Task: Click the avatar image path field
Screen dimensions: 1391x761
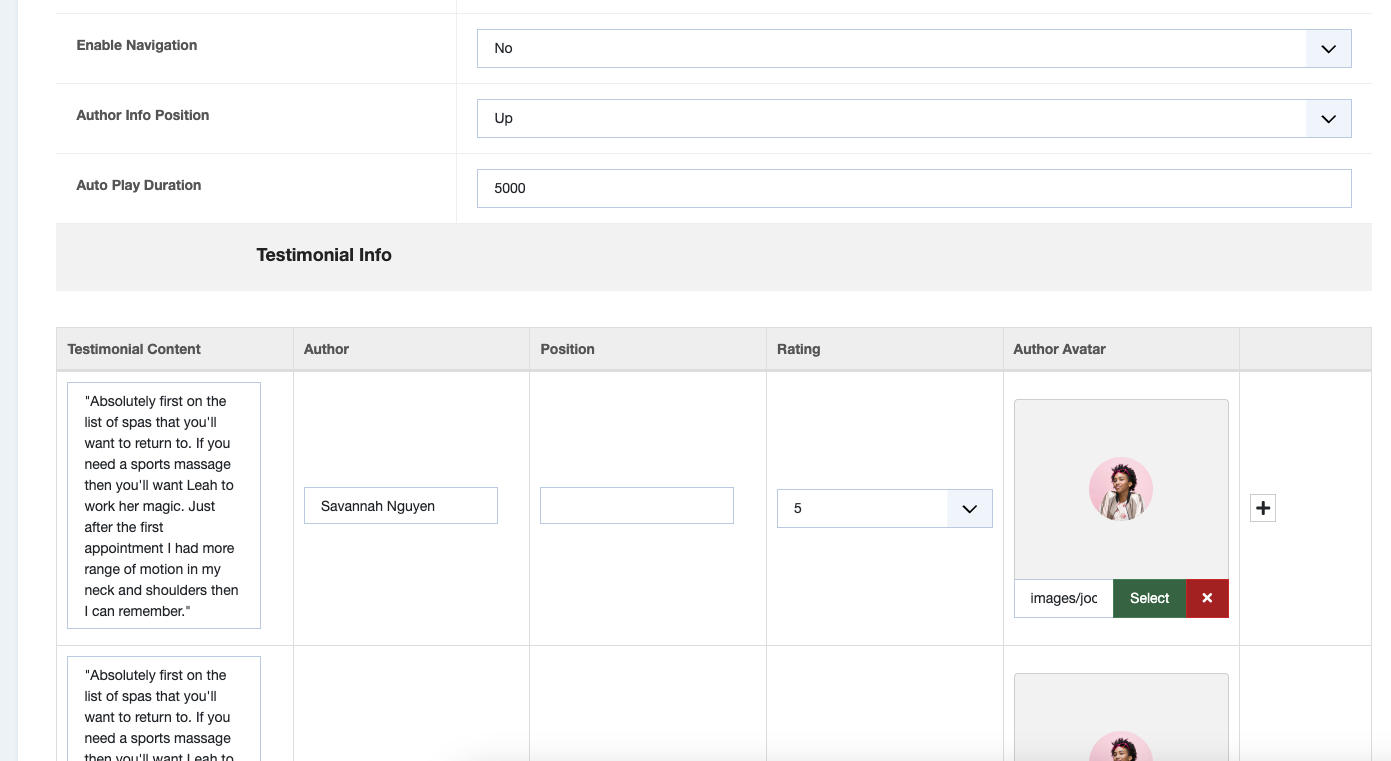Action: click(x=1063, y=598)
